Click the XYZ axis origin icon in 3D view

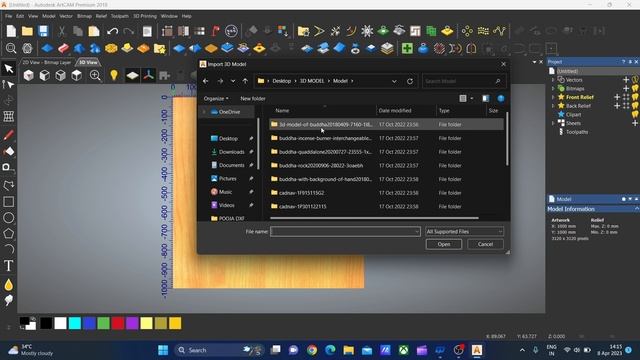coord(149,76)
